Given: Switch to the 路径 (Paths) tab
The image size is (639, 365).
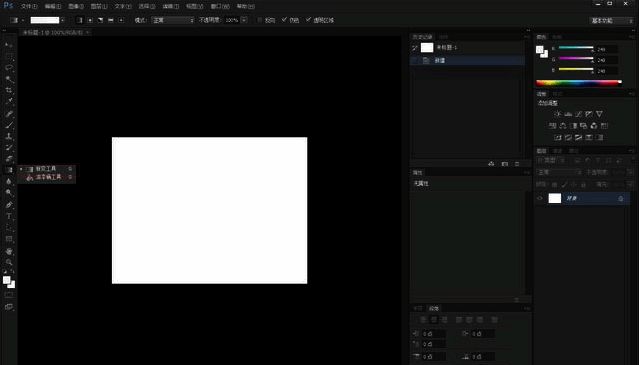Looking at the screenshot, I should [x=574, y=151].
